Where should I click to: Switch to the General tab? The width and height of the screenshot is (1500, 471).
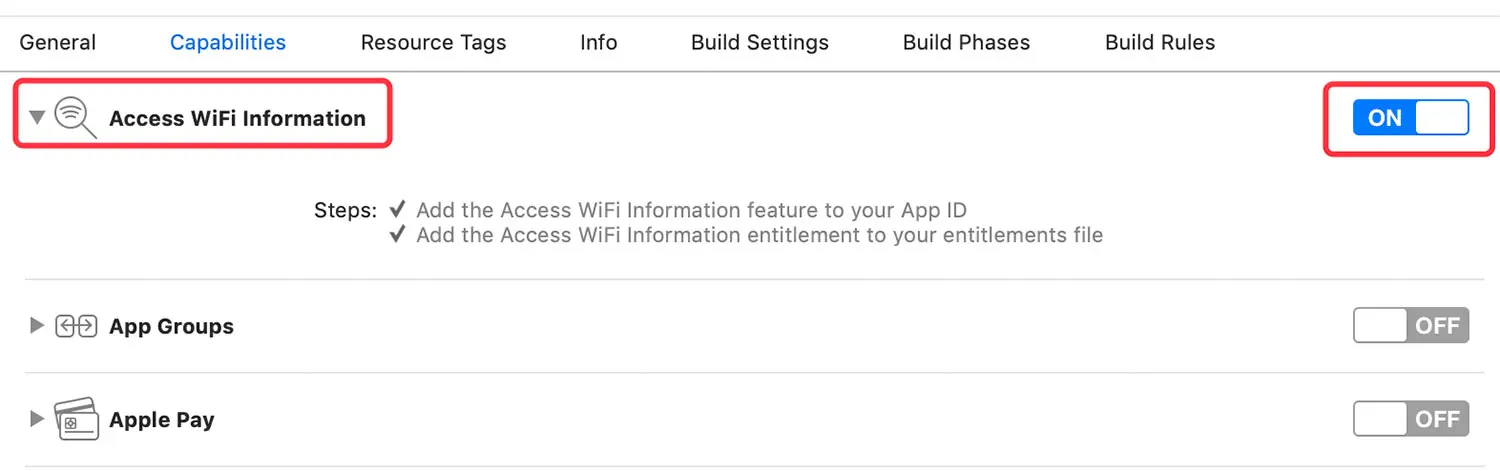pyautogui.click(x=58, y=43)
